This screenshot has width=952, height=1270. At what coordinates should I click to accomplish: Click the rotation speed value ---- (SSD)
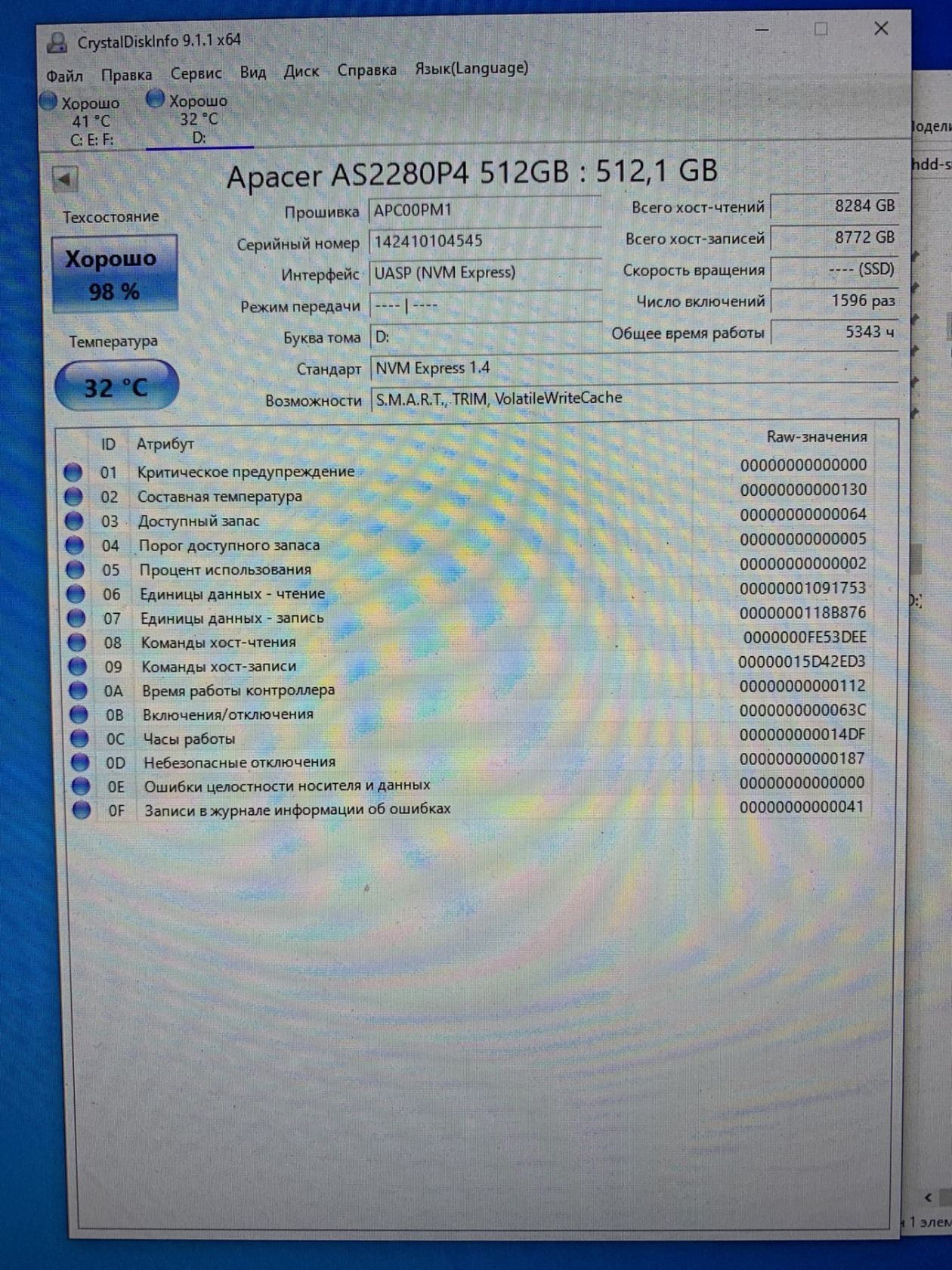tap(834, 269)
